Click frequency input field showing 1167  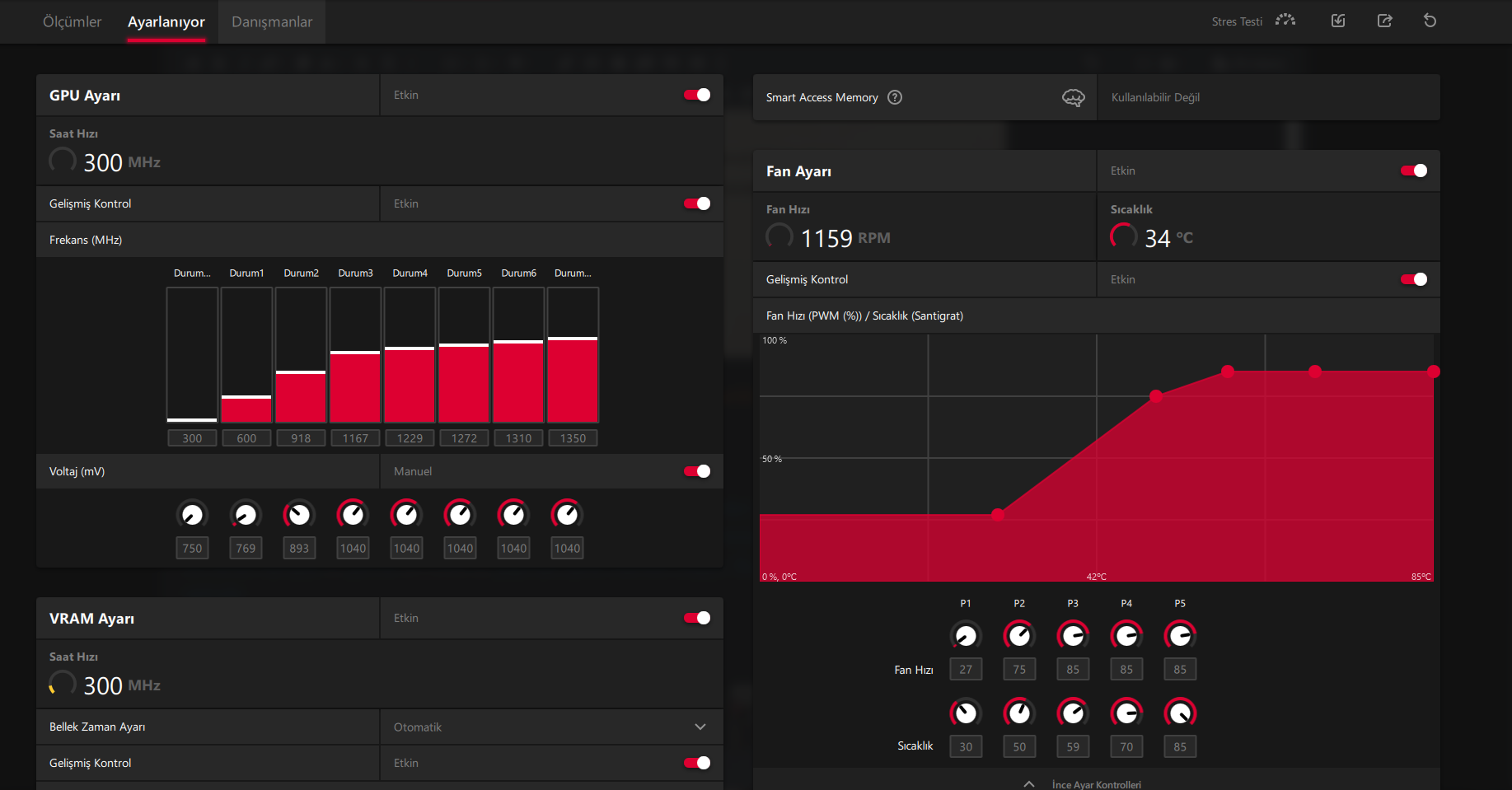point(355,438)
